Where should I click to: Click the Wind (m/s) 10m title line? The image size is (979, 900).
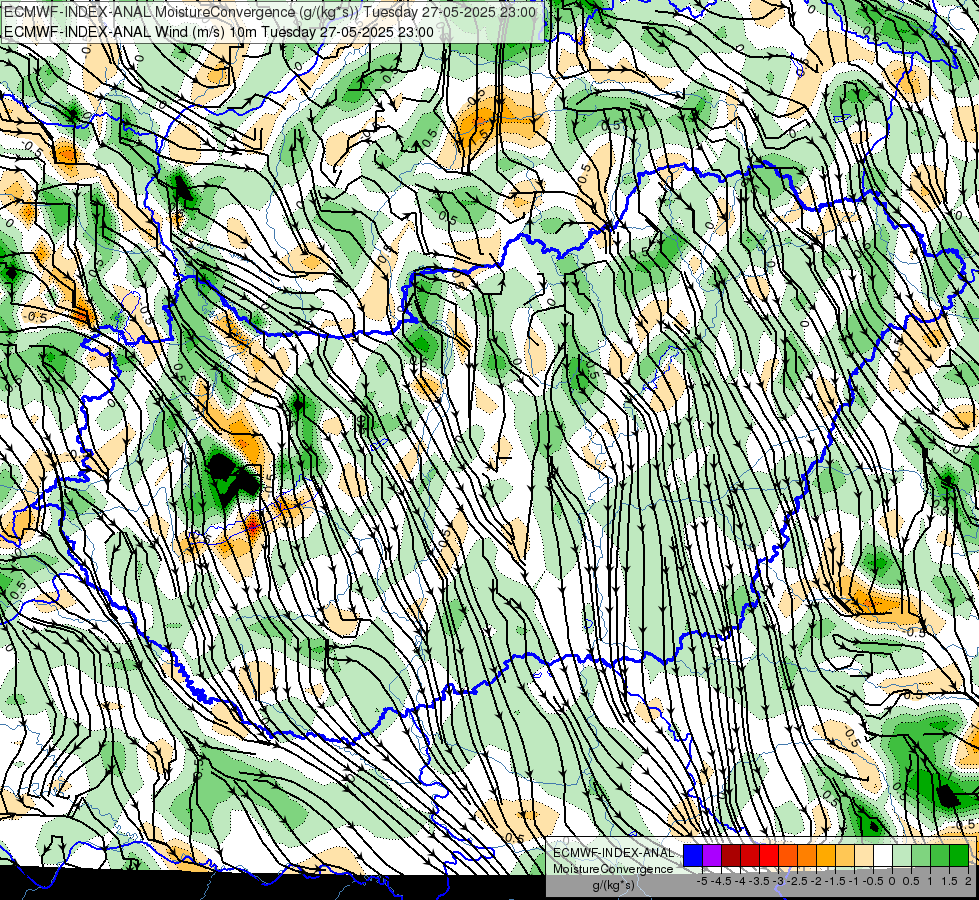(x=219, y=31)
